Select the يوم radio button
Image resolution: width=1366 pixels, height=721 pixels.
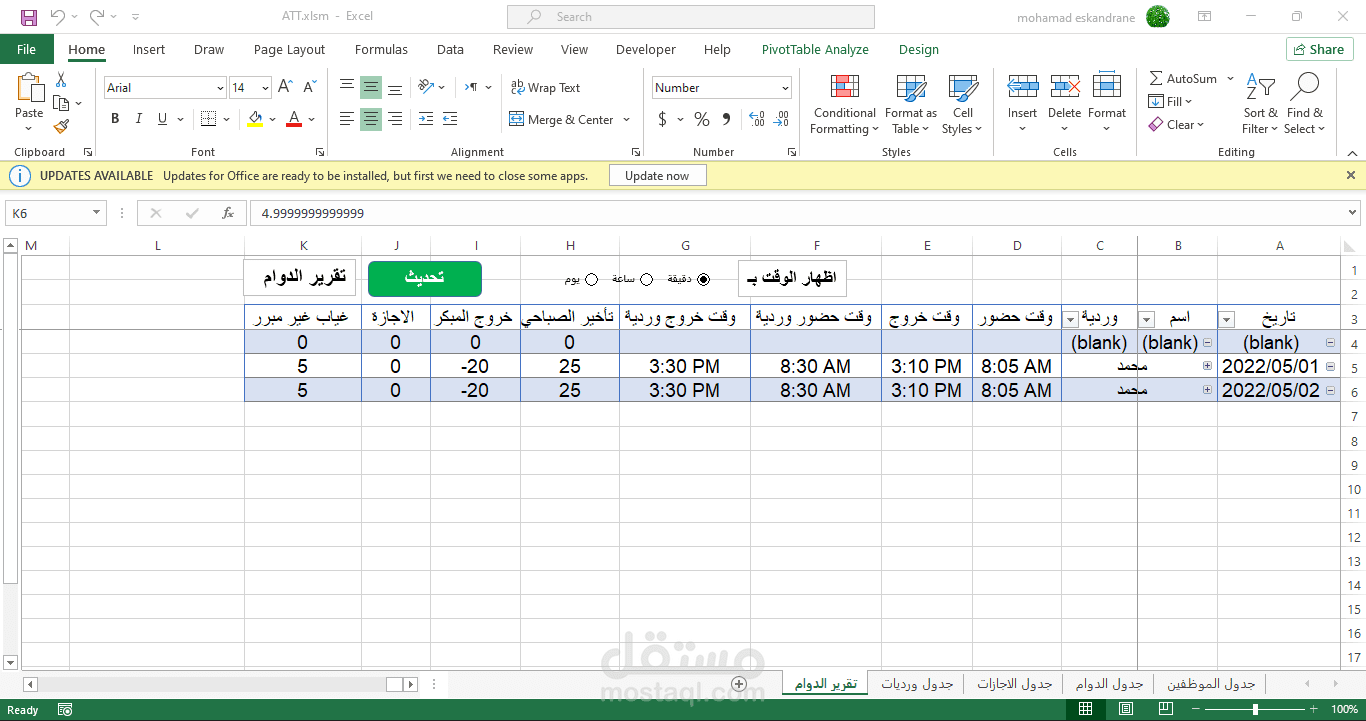coord(591,280)
